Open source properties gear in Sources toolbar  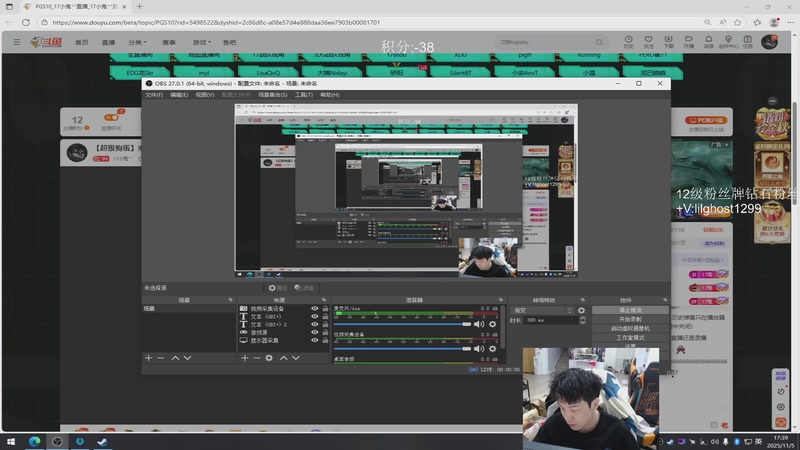point(269,358)
